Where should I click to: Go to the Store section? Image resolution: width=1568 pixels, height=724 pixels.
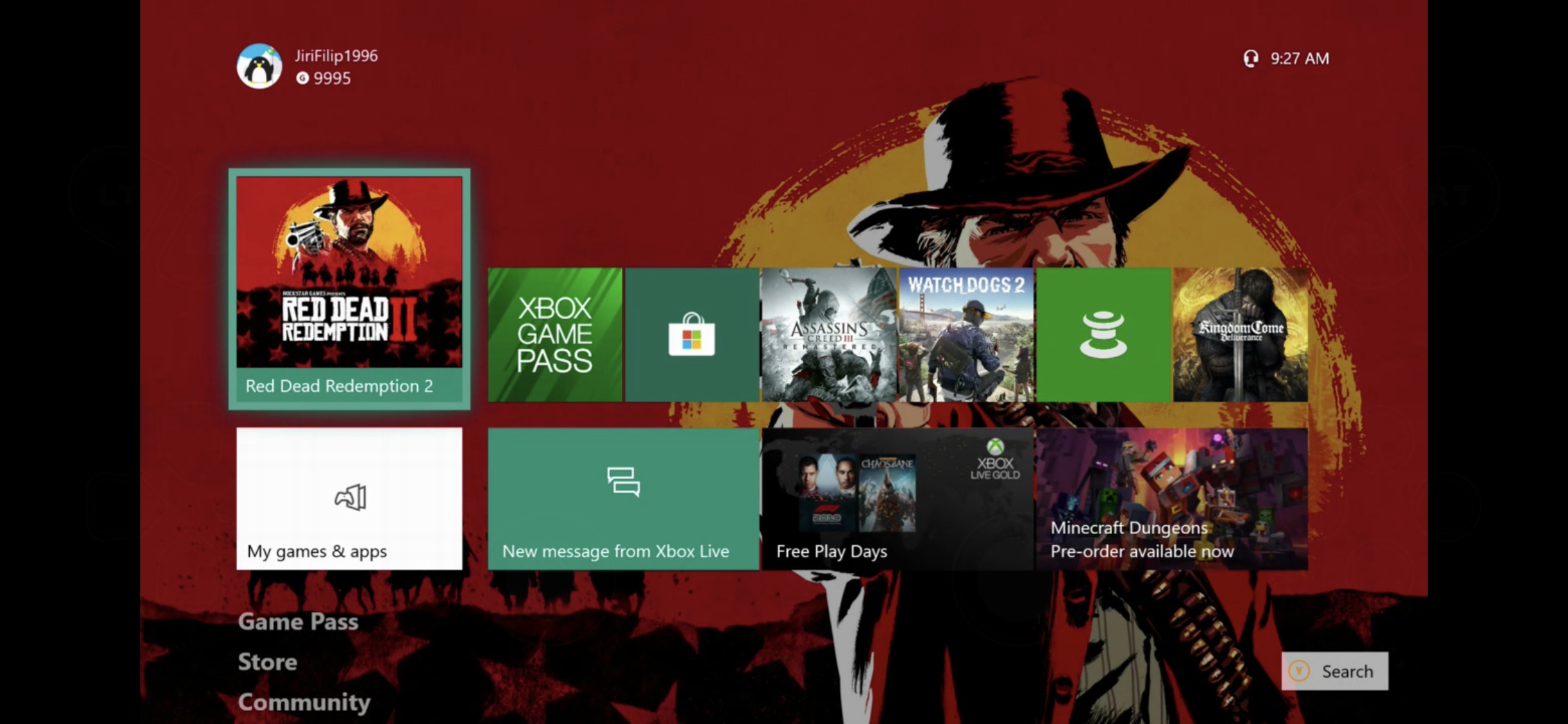tap(268, 662)
